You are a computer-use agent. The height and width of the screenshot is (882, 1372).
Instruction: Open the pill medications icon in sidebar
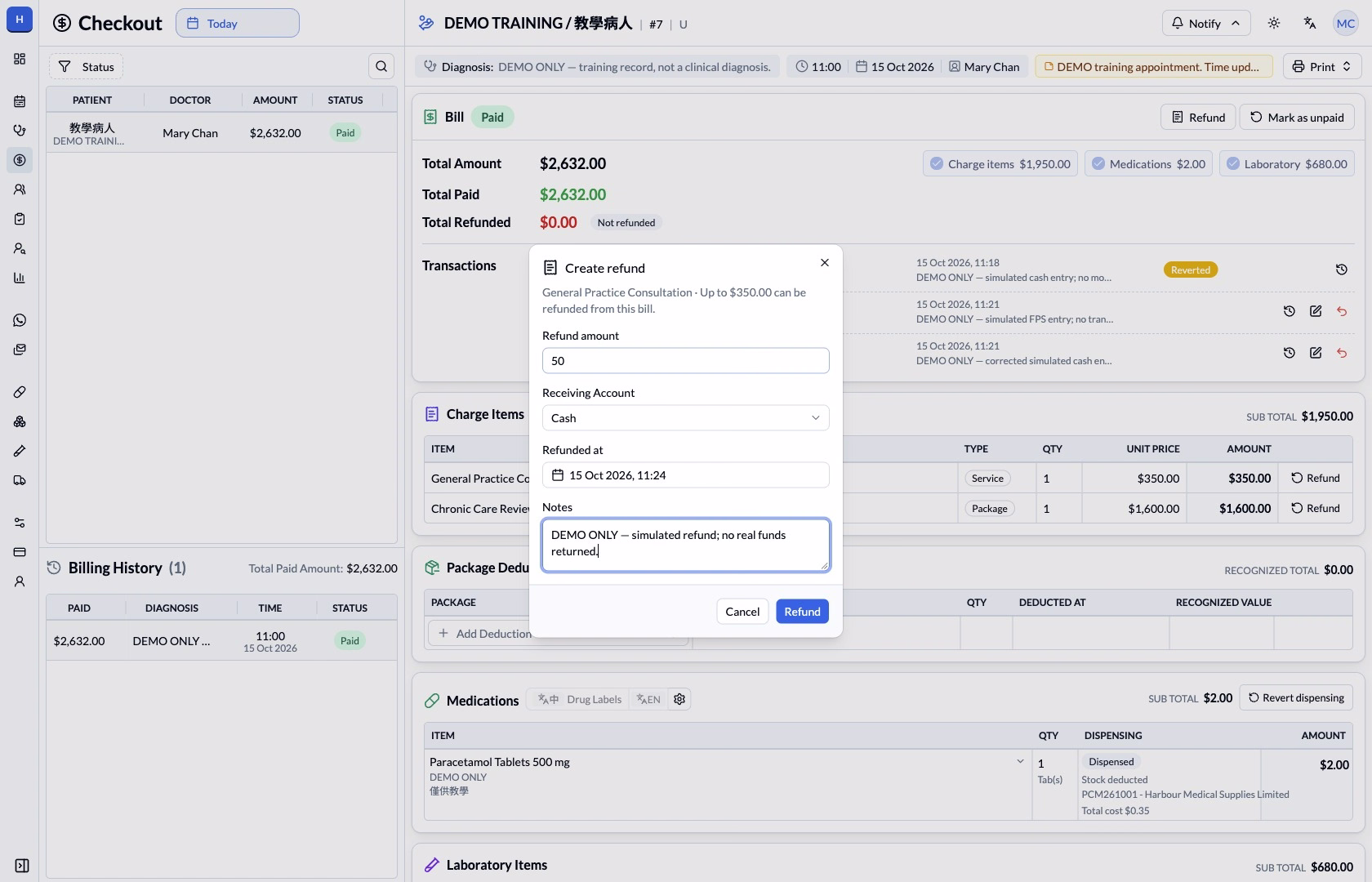(20, 392)
